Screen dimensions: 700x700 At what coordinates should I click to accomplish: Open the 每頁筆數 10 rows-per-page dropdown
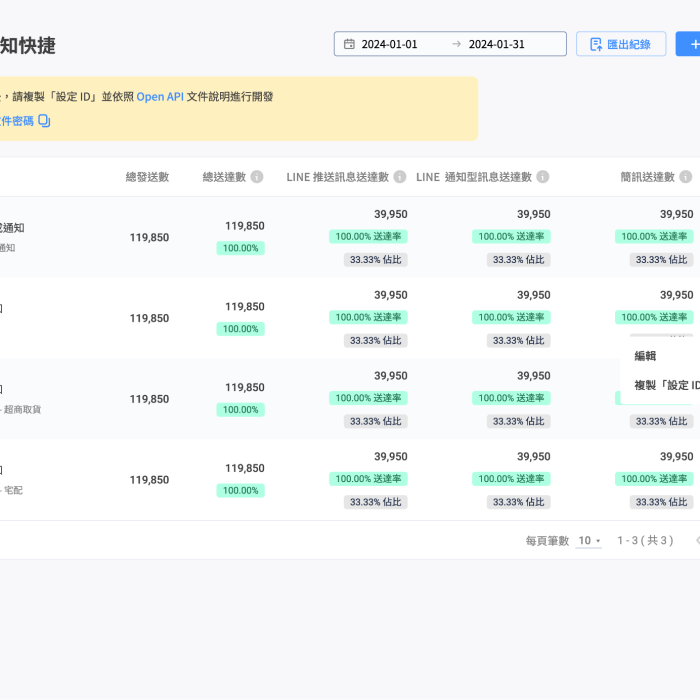pos(589,541)
